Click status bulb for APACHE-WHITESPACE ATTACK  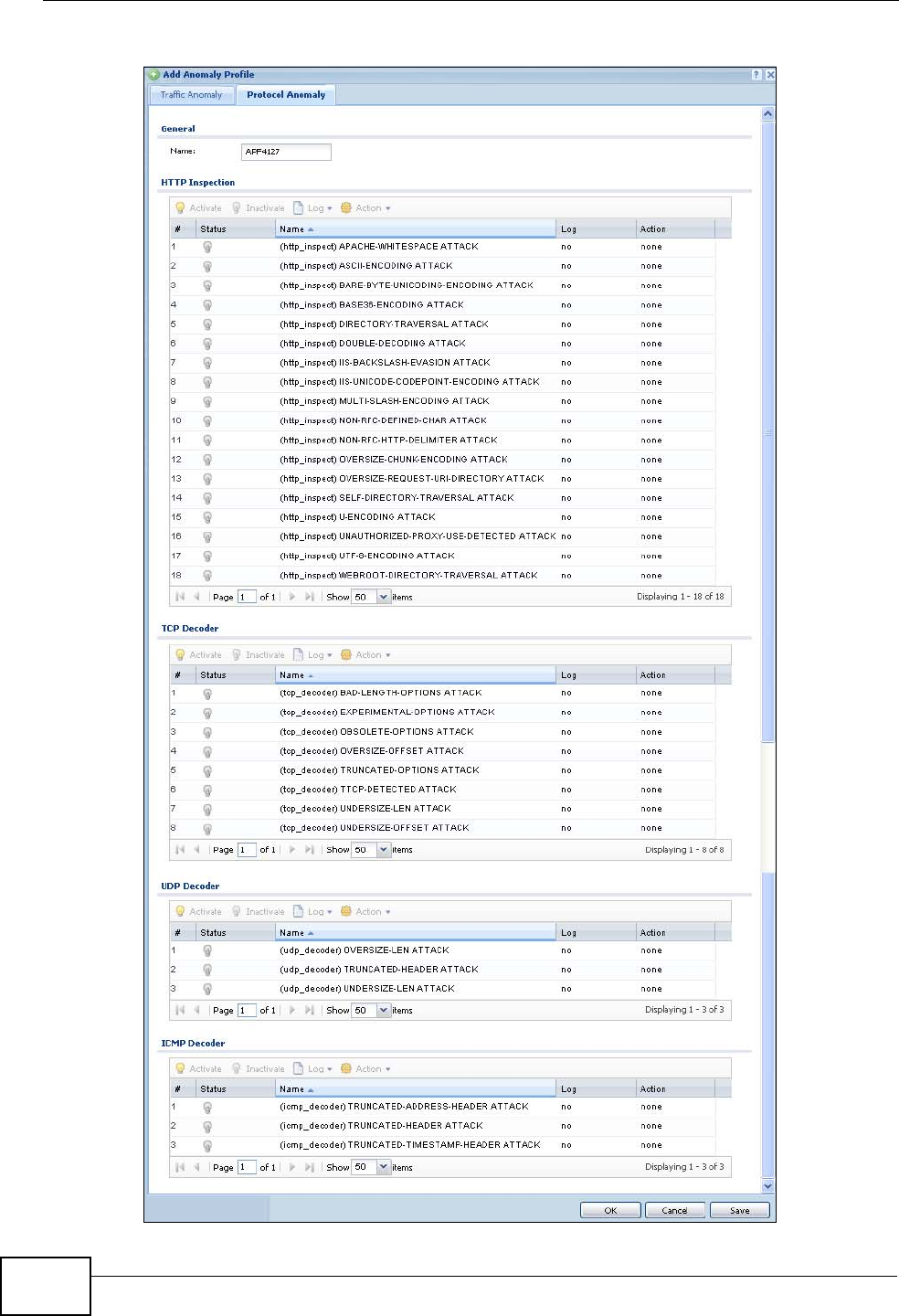207,247
